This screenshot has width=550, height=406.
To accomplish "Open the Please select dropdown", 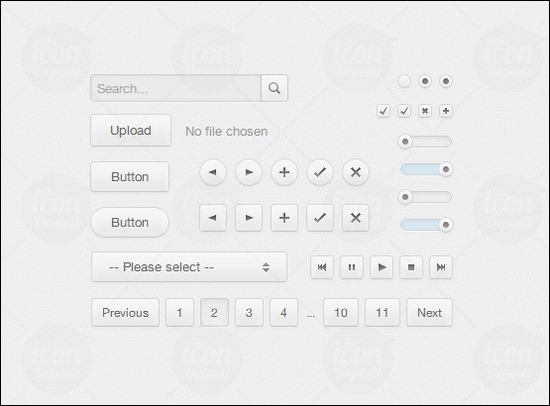I will tap(189, 267).
